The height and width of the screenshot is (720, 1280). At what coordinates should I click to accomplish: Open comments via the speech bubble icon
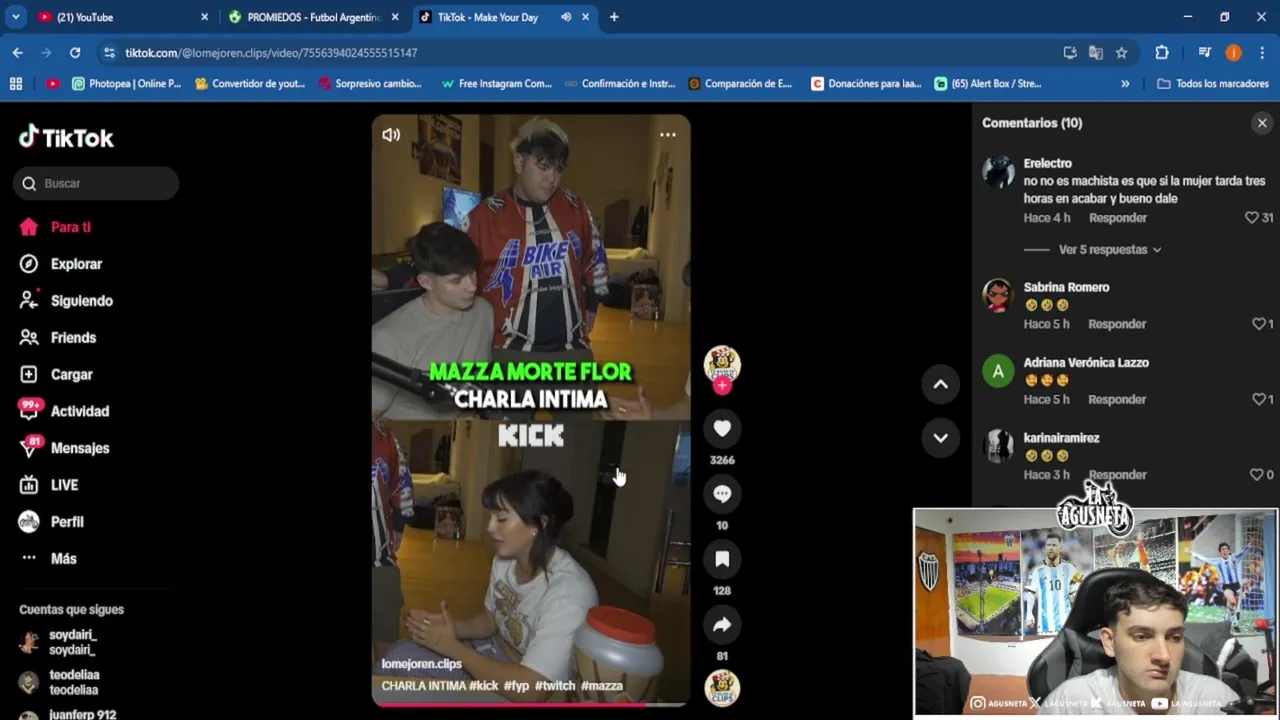pos(722,494)
